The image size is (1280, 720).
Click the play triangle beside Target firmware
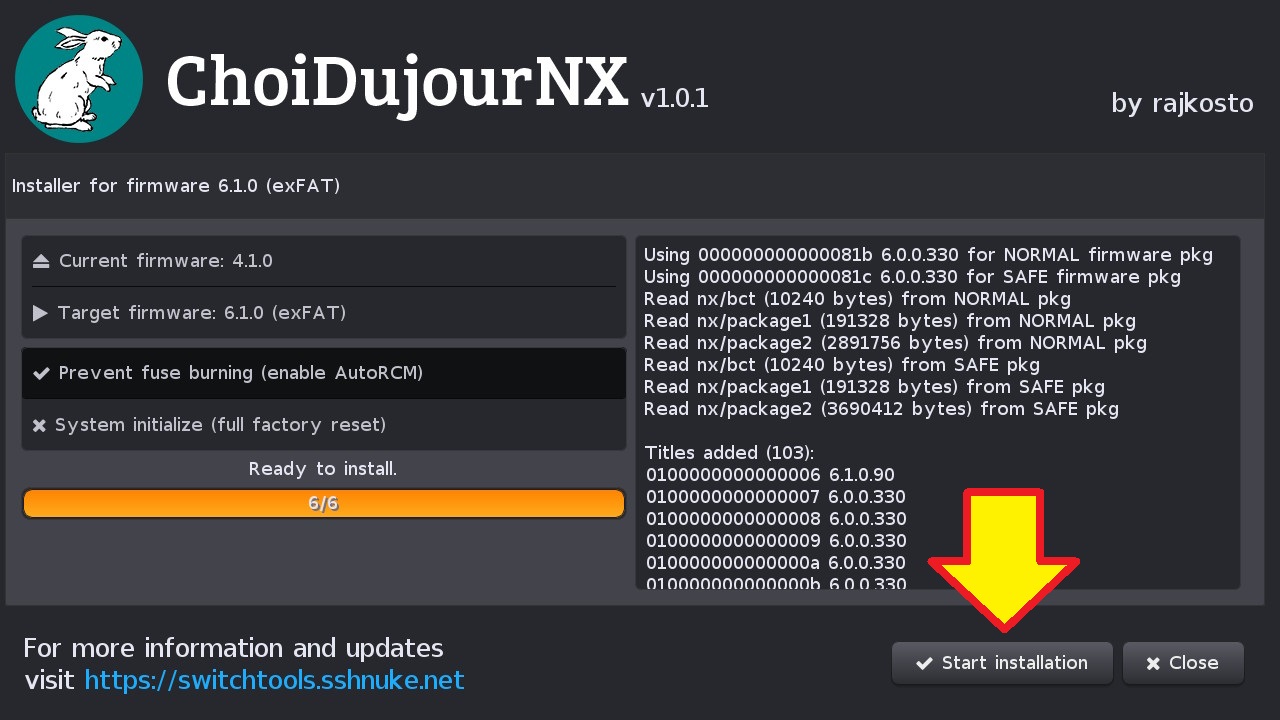pyautogui.click(x=41, y=313)
